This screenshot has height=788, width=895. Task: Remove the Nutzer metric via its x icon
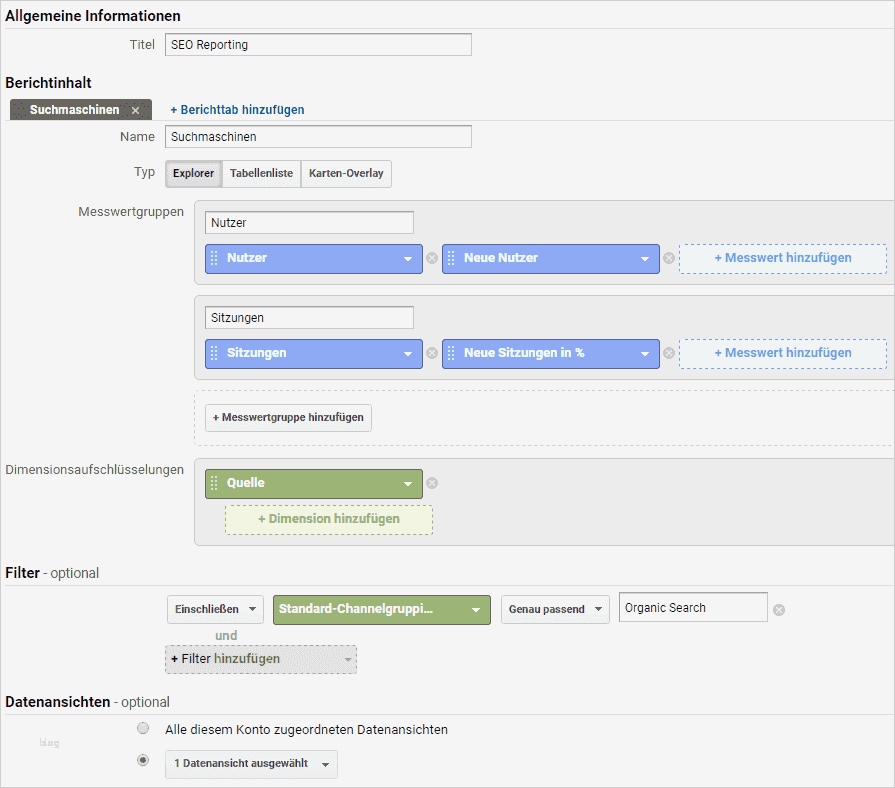click(x=432, y=258)
